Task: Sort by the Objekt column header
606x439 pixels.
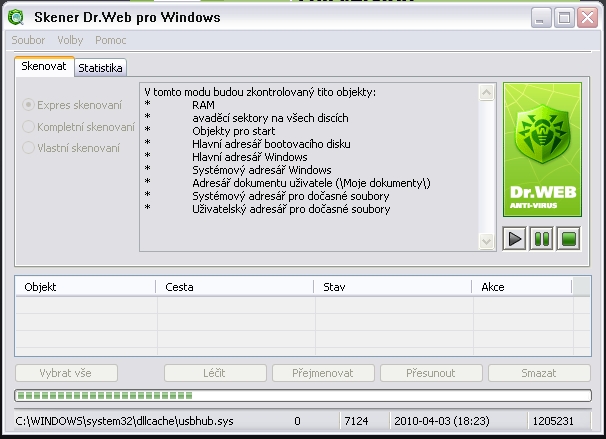Action: (85, 287)
